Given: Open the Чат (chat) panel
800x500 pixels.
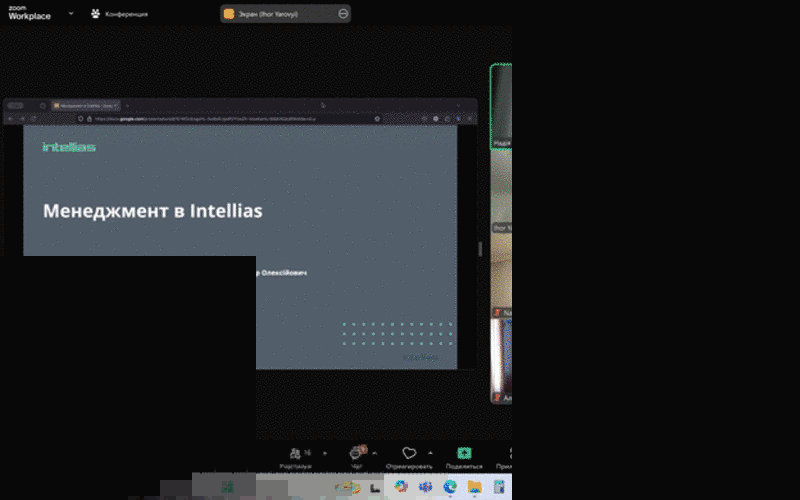Looking at the screenshot, I should [356, 456].
